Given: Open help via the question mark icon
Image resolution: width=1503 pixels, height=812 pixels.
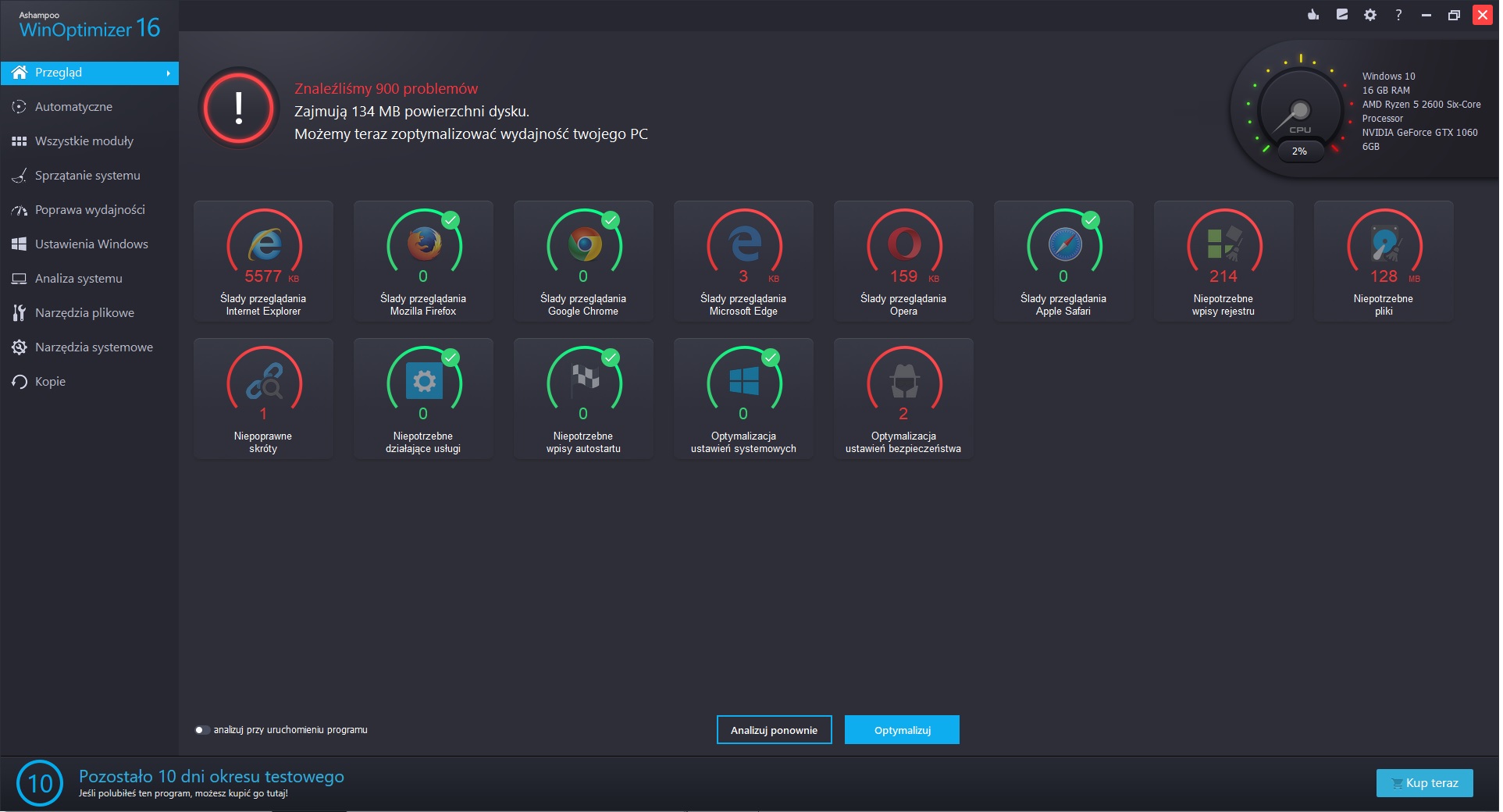Looking at the screenshot, I should (x=1398, y=15).
